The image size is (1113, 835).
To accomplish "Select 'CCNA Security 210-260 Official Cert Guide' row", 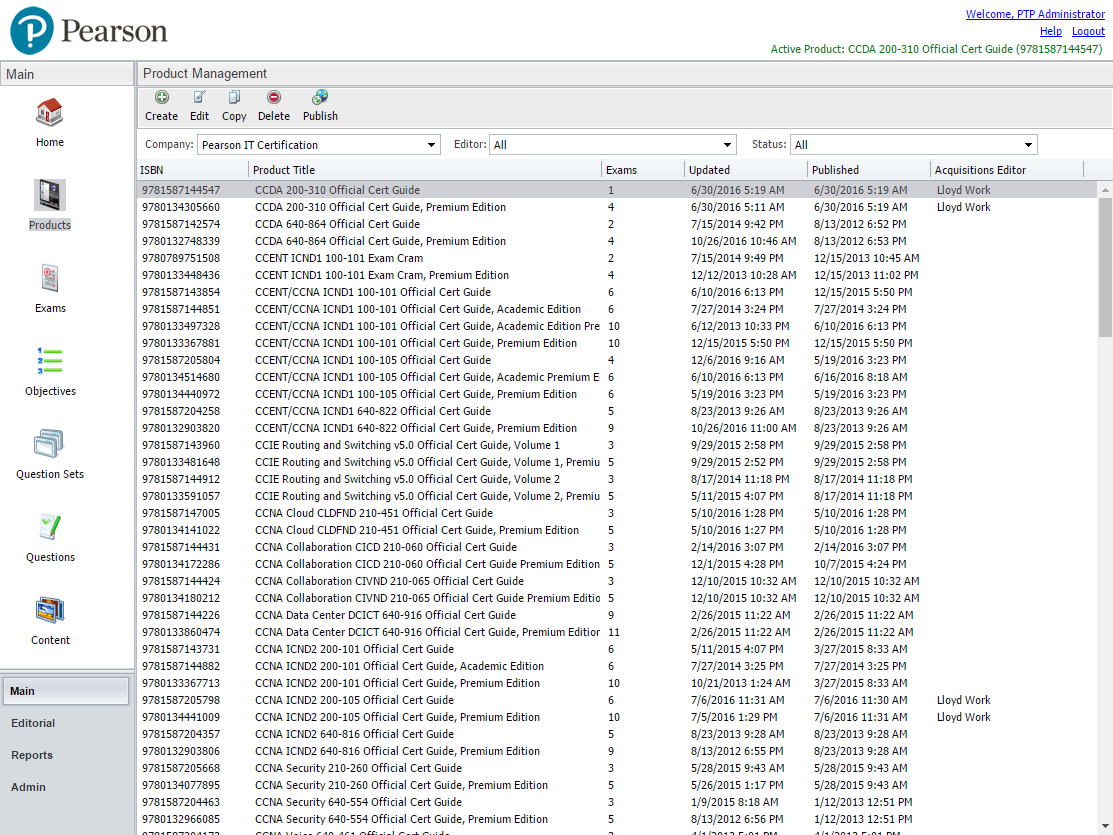I will click(617, 768).
